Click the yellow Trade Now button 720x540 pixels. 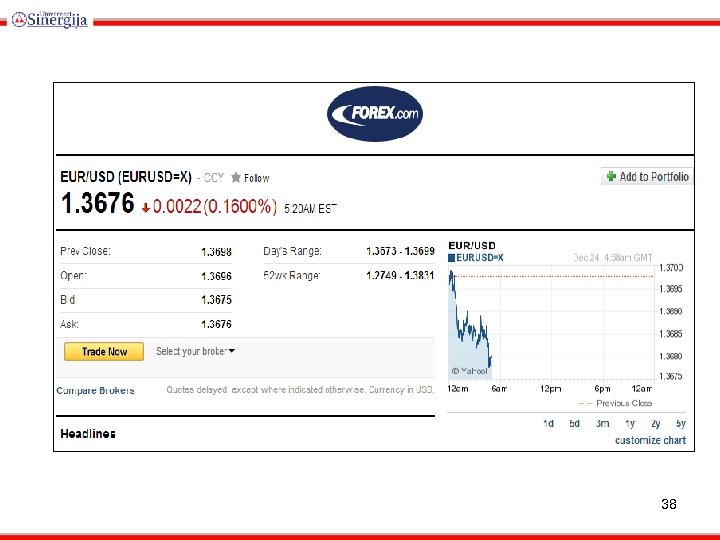(104, 352)
